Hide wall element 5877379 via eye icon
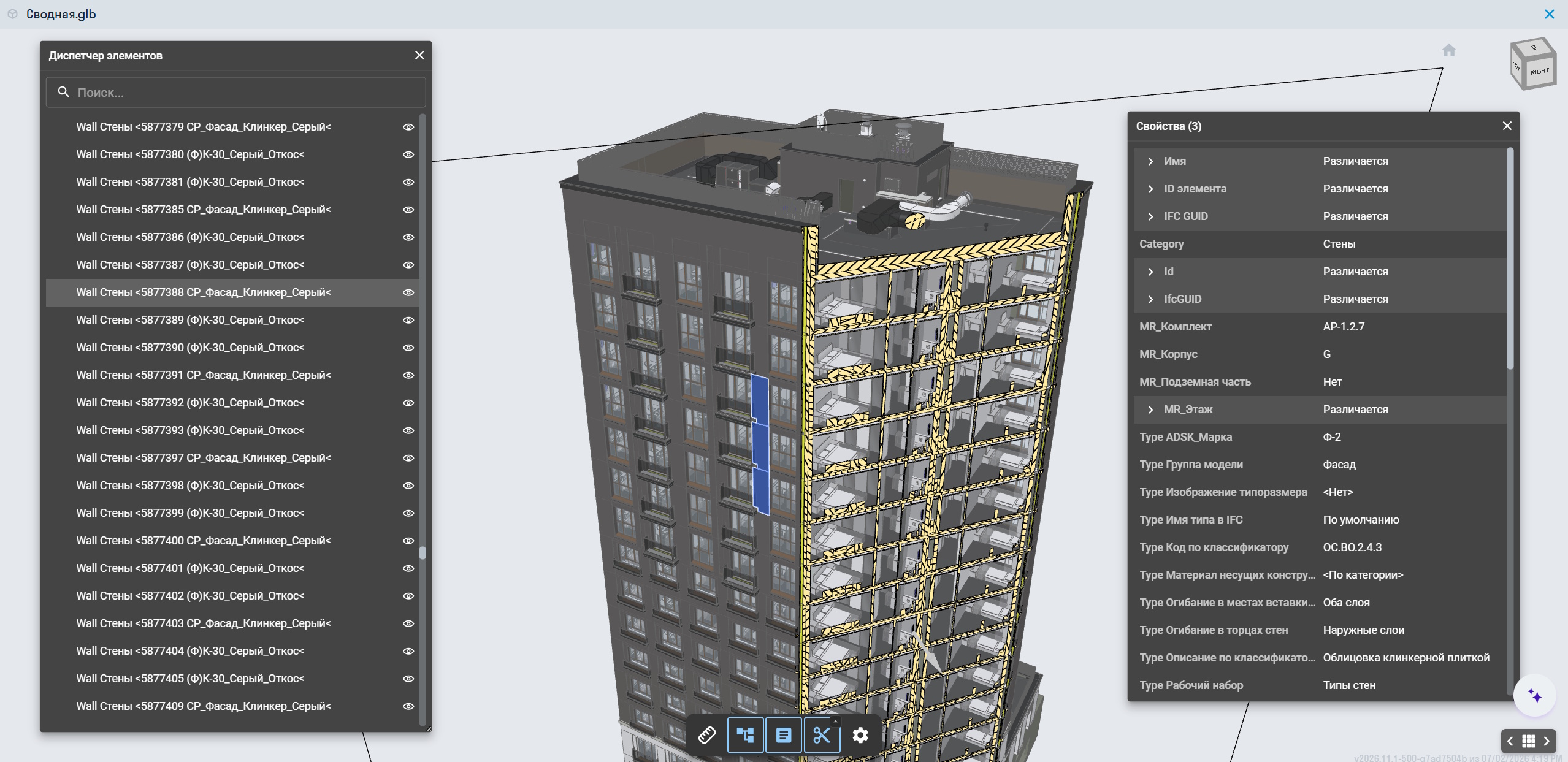This screenshot has width=1568, height=762. 408,127
